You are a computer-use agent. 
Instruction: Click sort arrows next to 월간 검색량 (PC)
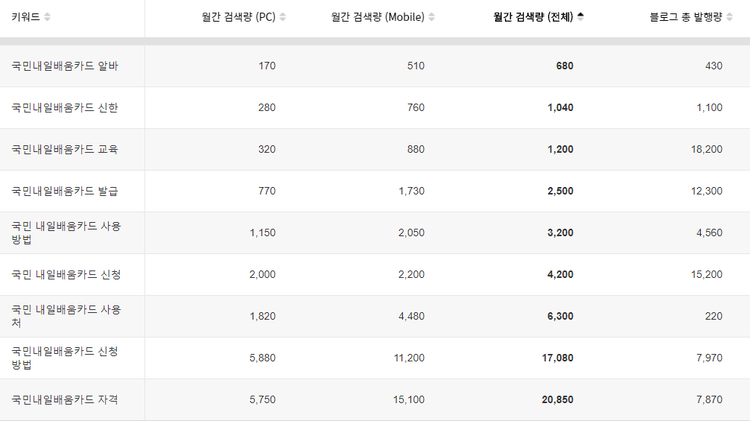pos(283,17)
